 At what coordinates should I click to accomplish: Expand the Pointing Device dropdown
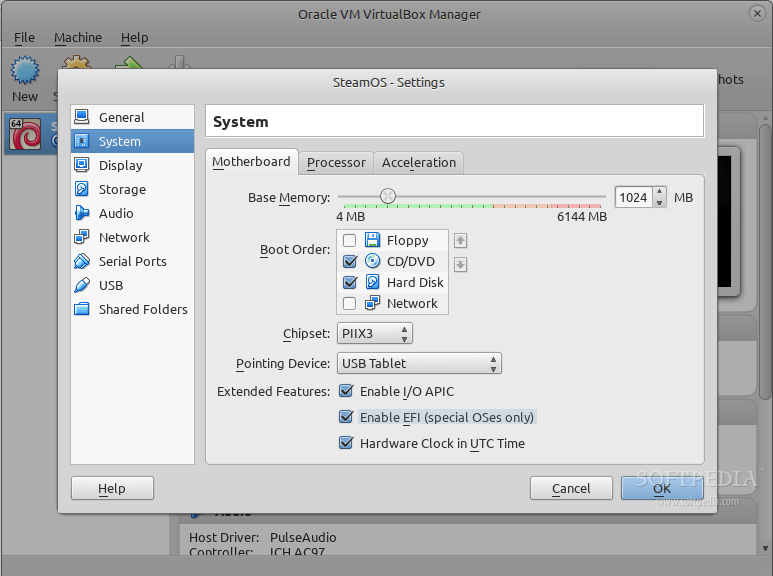[x=419, y=363]
